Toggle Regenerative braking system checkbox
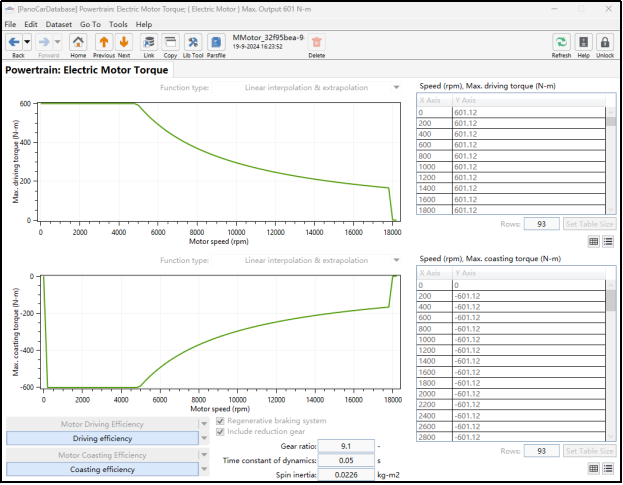This screenshot has height=485, width=623. tap(221, 421)
